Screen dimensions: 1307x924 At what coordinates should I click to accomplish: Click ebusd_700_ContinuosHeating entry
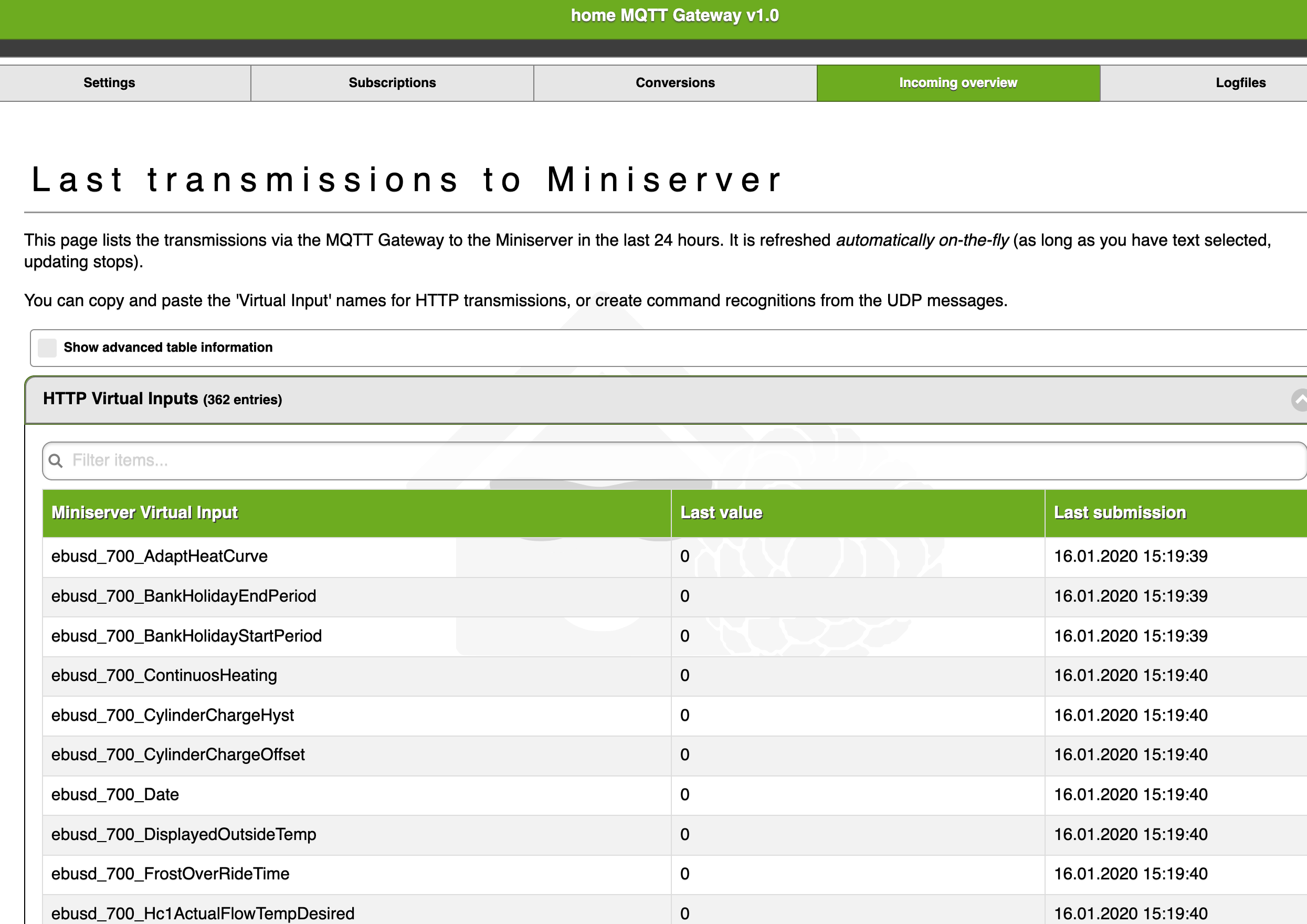tap(164, 675)
